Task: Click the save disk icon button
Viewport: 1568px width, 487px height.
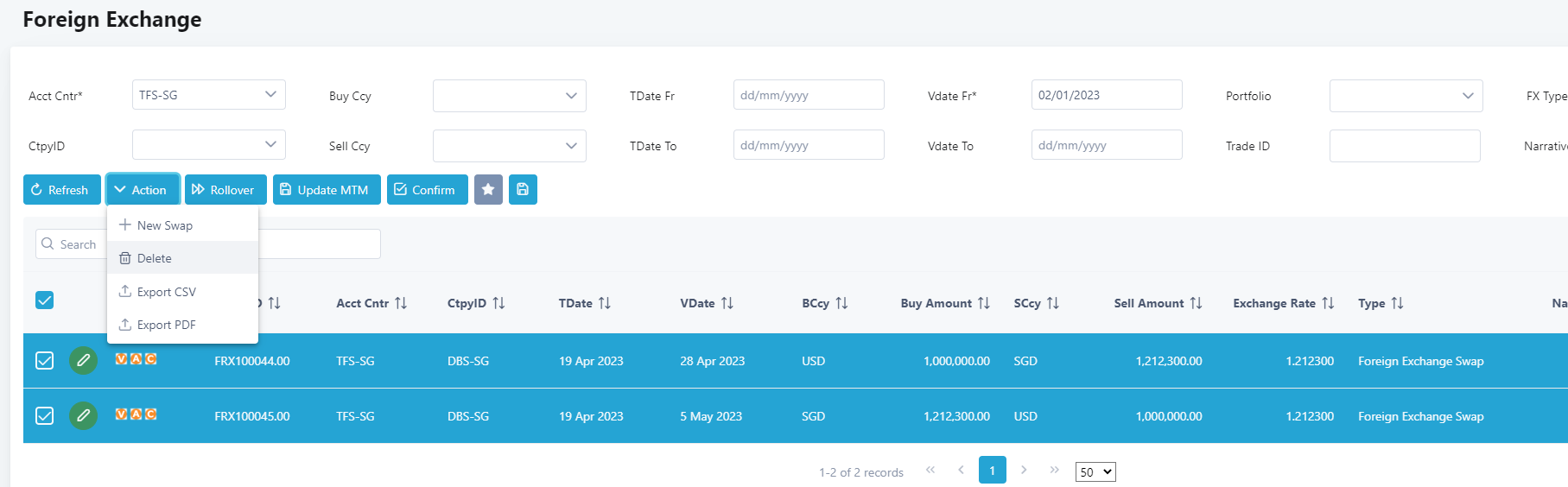Action: click(x=523, y=190)
